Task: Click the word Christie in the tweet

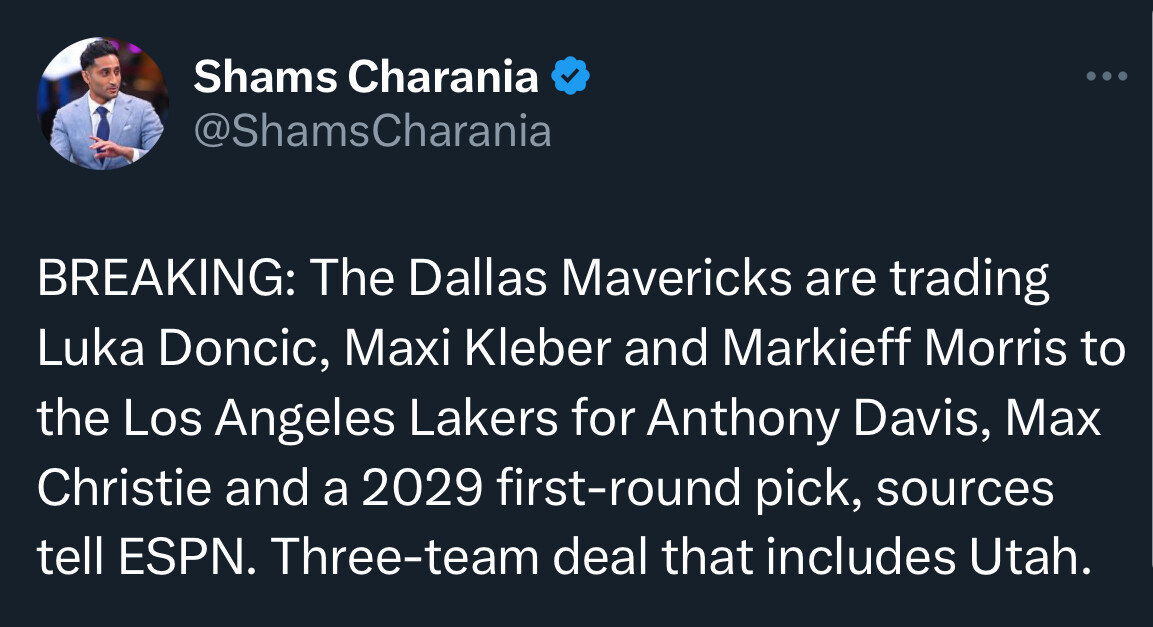Action: coord(125,489)
